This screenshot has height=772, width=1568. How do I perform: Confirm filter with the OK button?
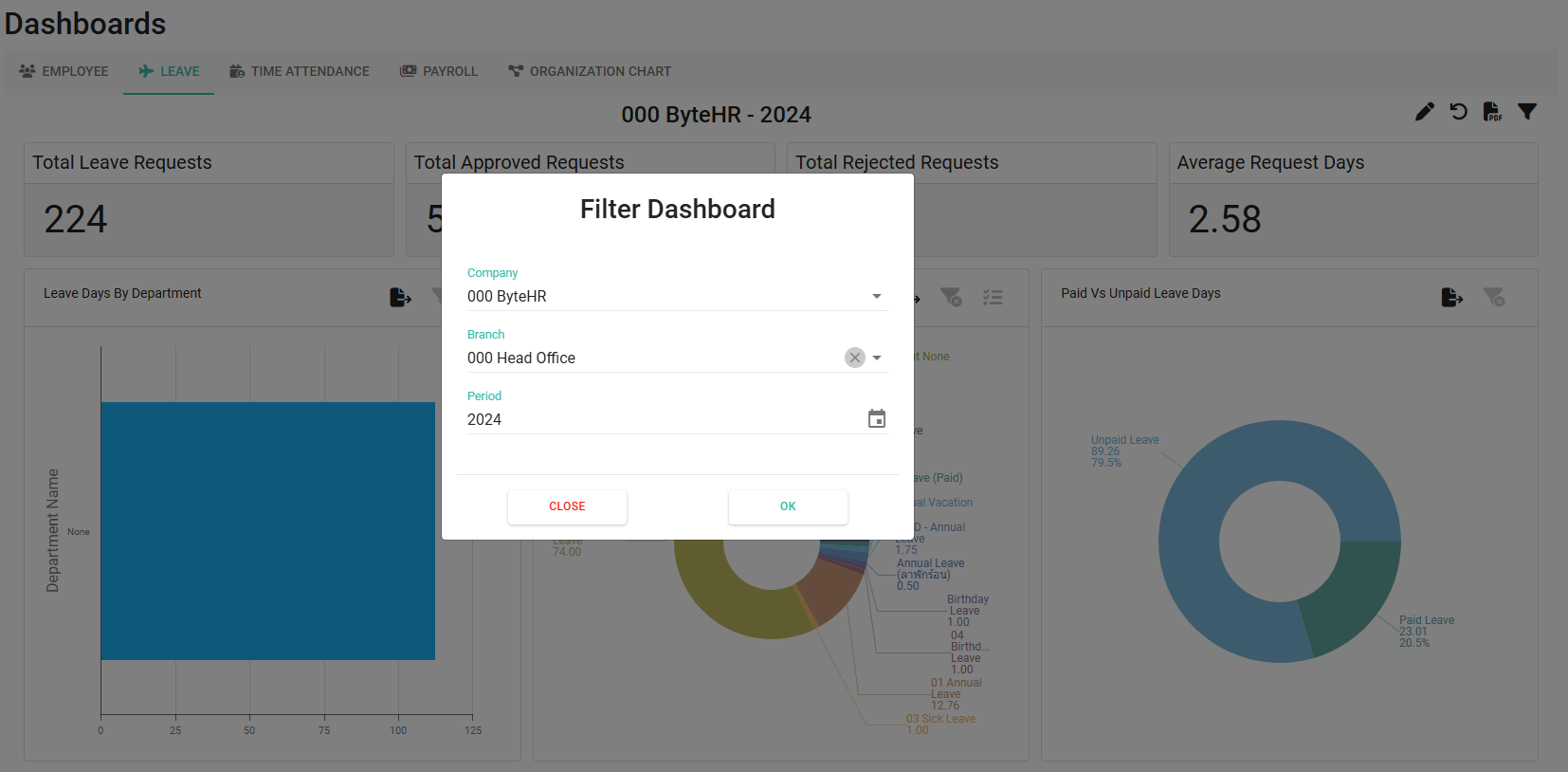(788, 506)
